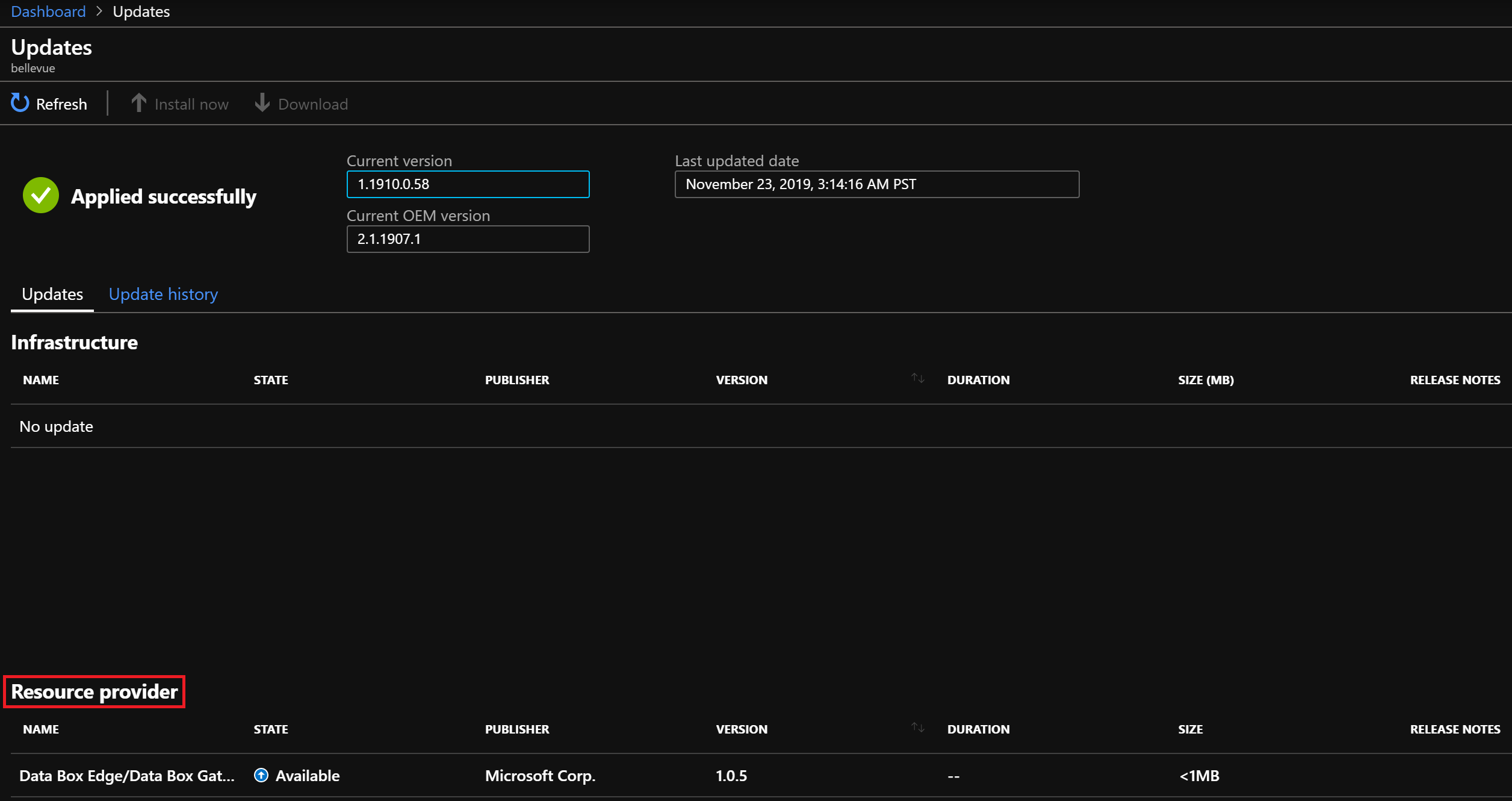Click the breadcrumb chevron separator
Screen dimensions: 1512x801
pyautogui.click(x=99, y=11)
